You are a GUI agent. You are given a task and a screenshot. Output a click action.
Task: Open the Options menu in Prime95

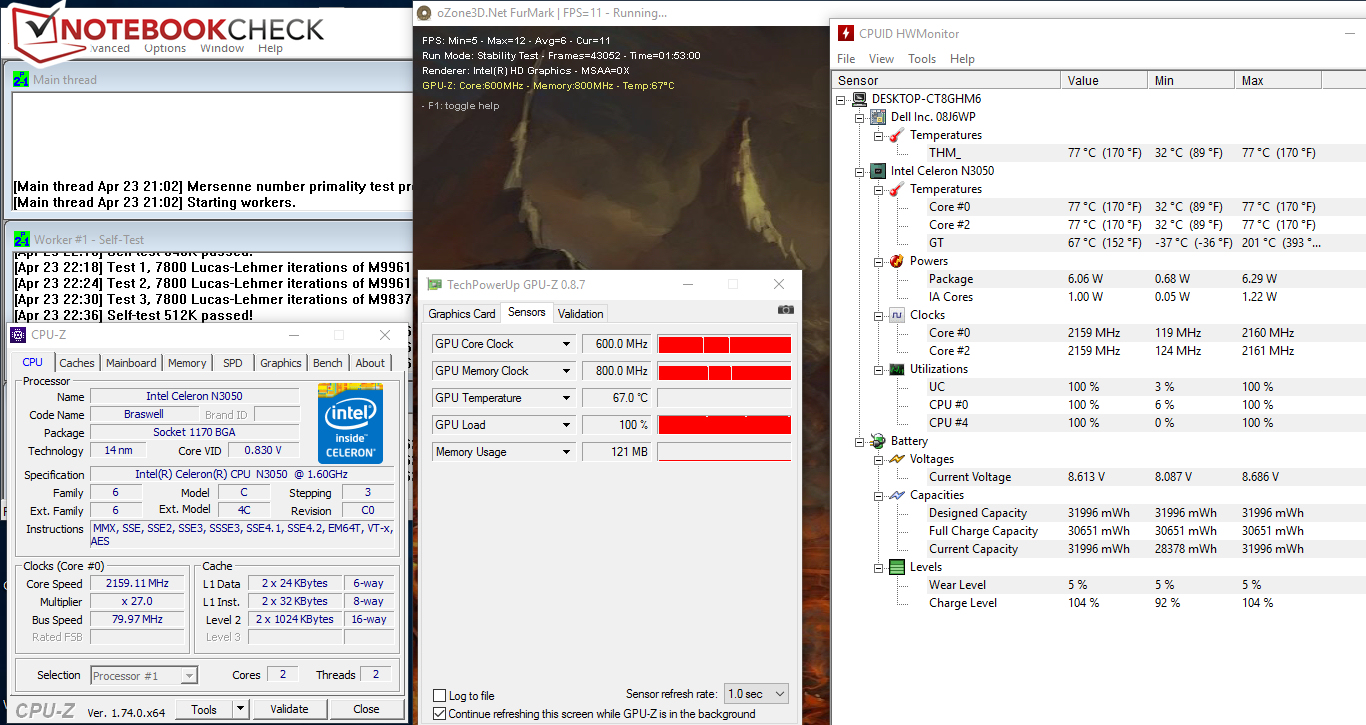pos(165,48)
